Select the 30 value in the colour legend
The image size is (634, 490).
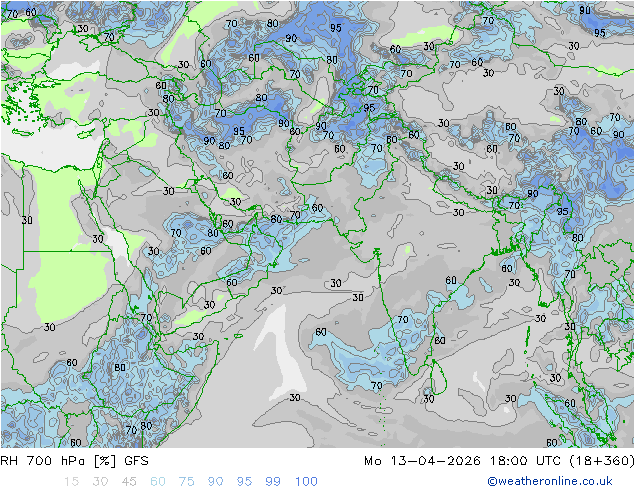100,482
